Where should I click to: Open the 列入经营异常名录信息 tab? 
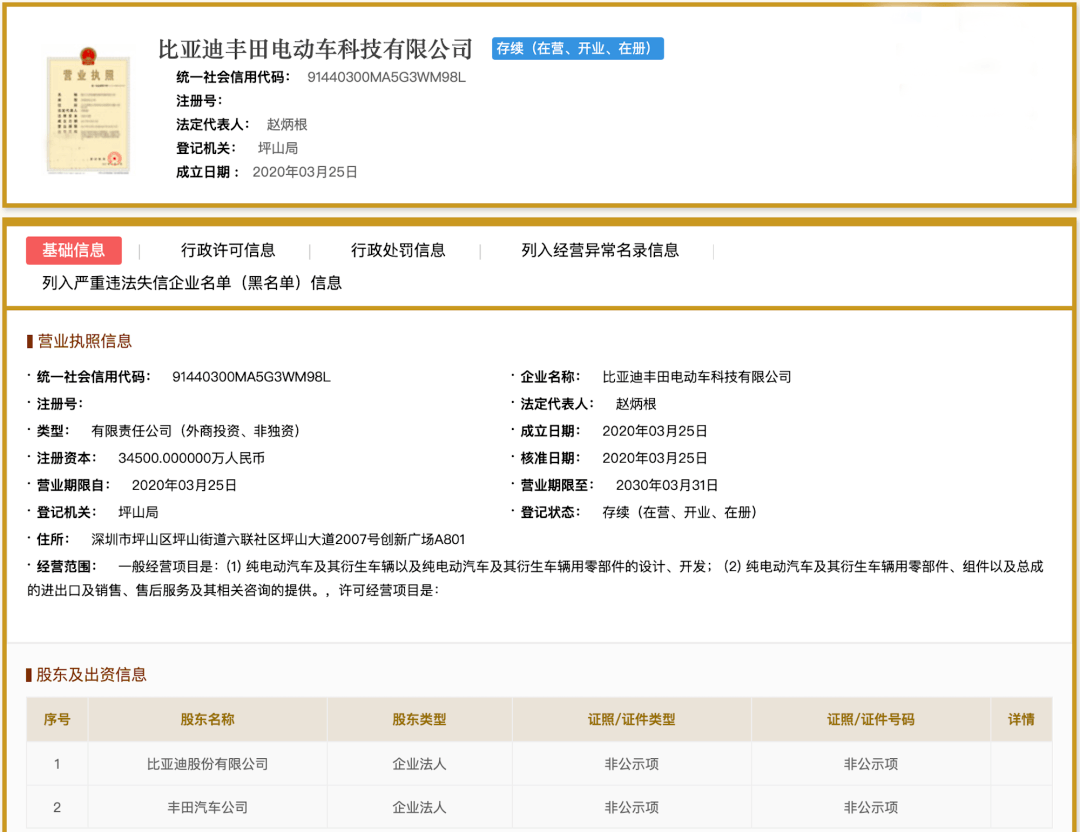pyautogui.click(x=600, y=250)
